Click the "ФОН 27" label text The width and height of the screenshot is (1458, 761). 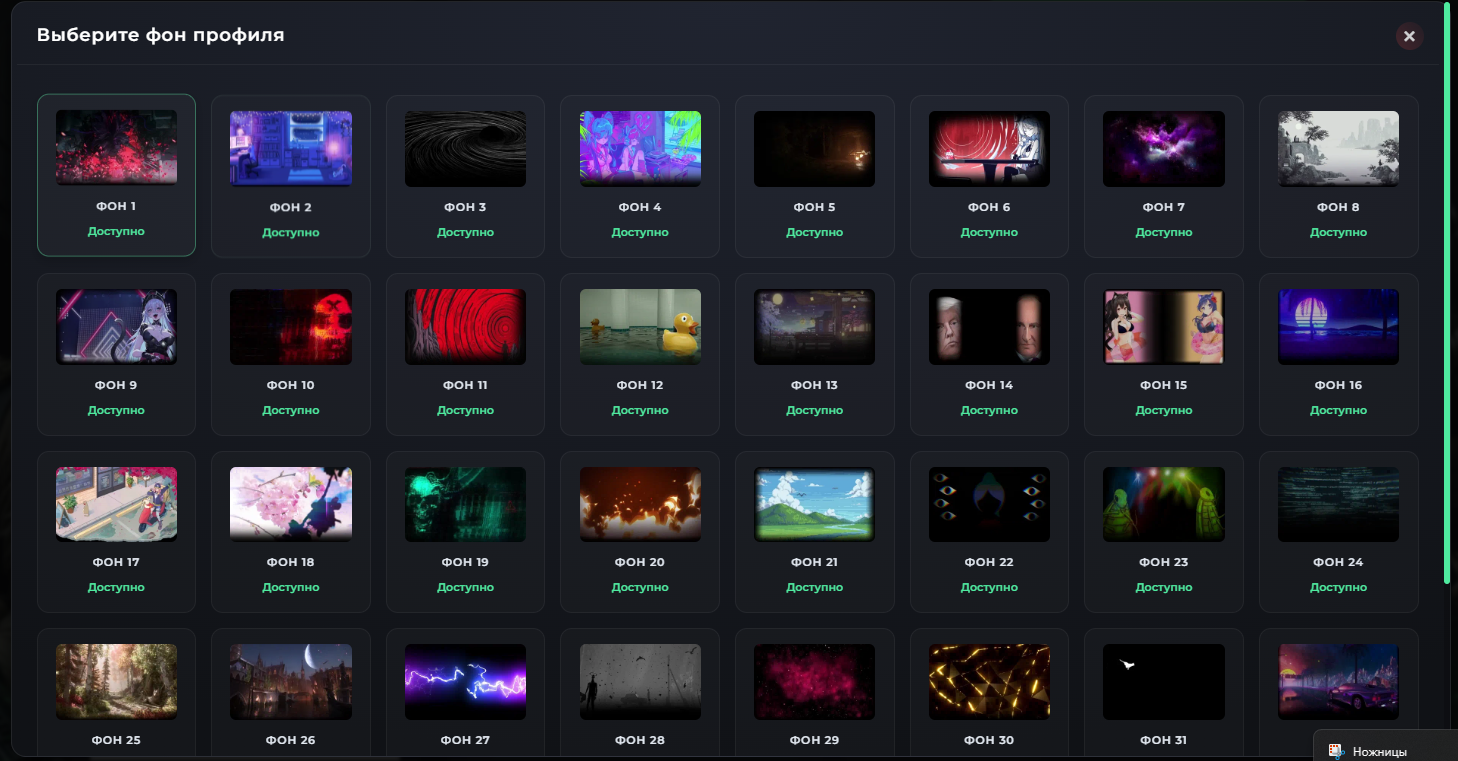(465, 740)
